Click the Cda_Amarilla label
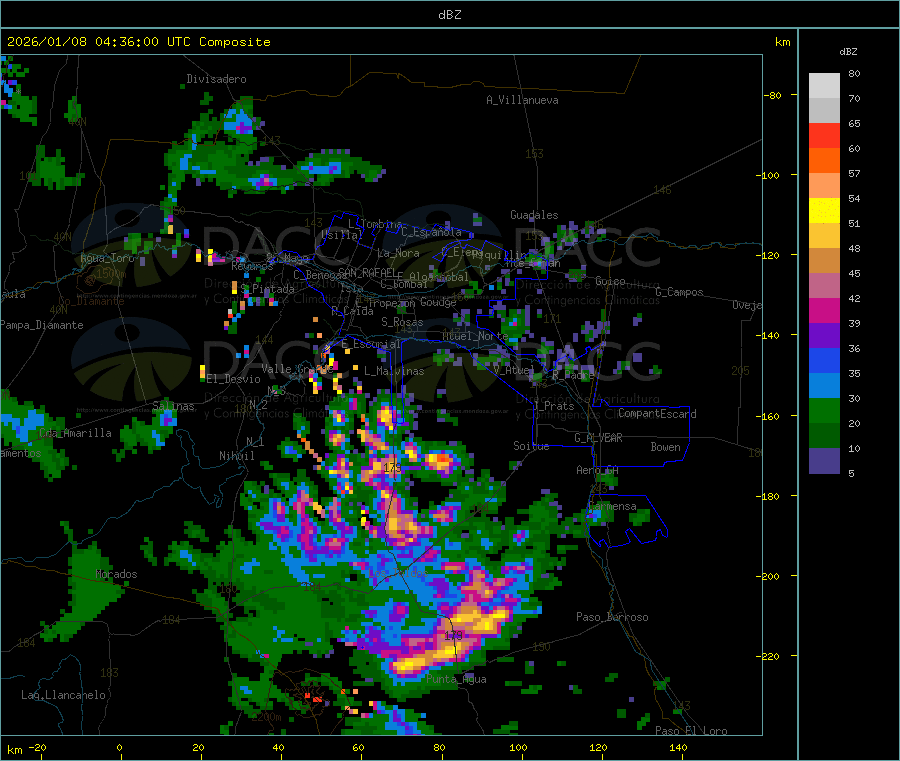 [75, 433]
